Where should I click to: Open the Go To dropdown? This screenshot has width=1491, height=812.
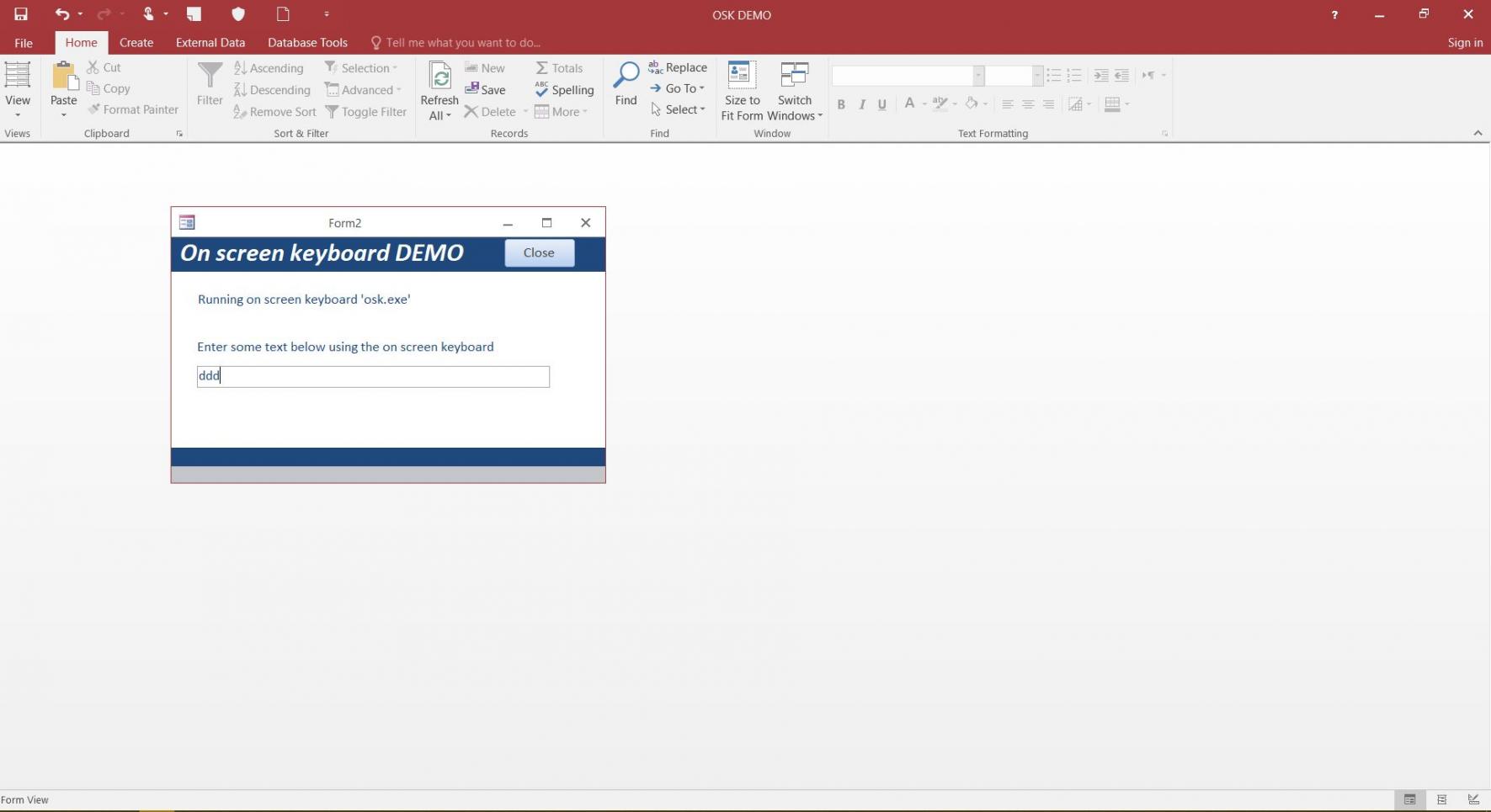point(679,88)
